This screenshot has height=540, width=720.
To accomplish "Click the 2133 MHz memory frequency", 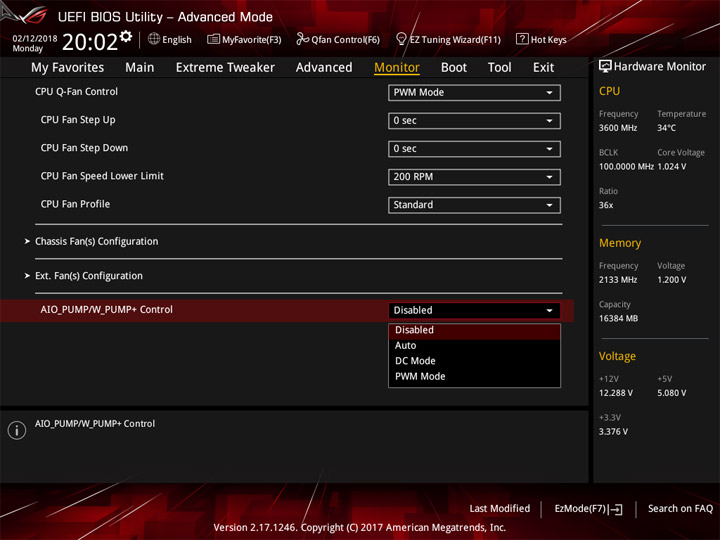I will click(x=618, y=280).
